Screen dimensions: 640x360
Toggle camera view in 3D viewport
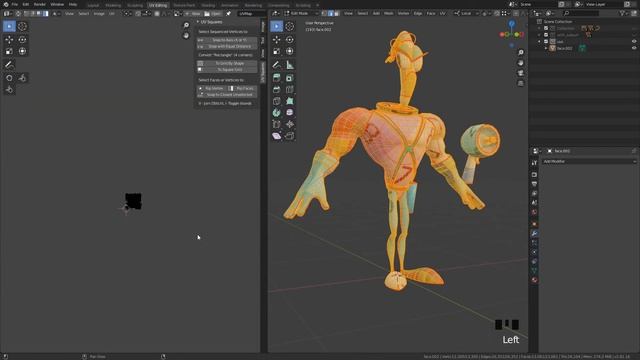pyautogui.click(x=520, y=73)
